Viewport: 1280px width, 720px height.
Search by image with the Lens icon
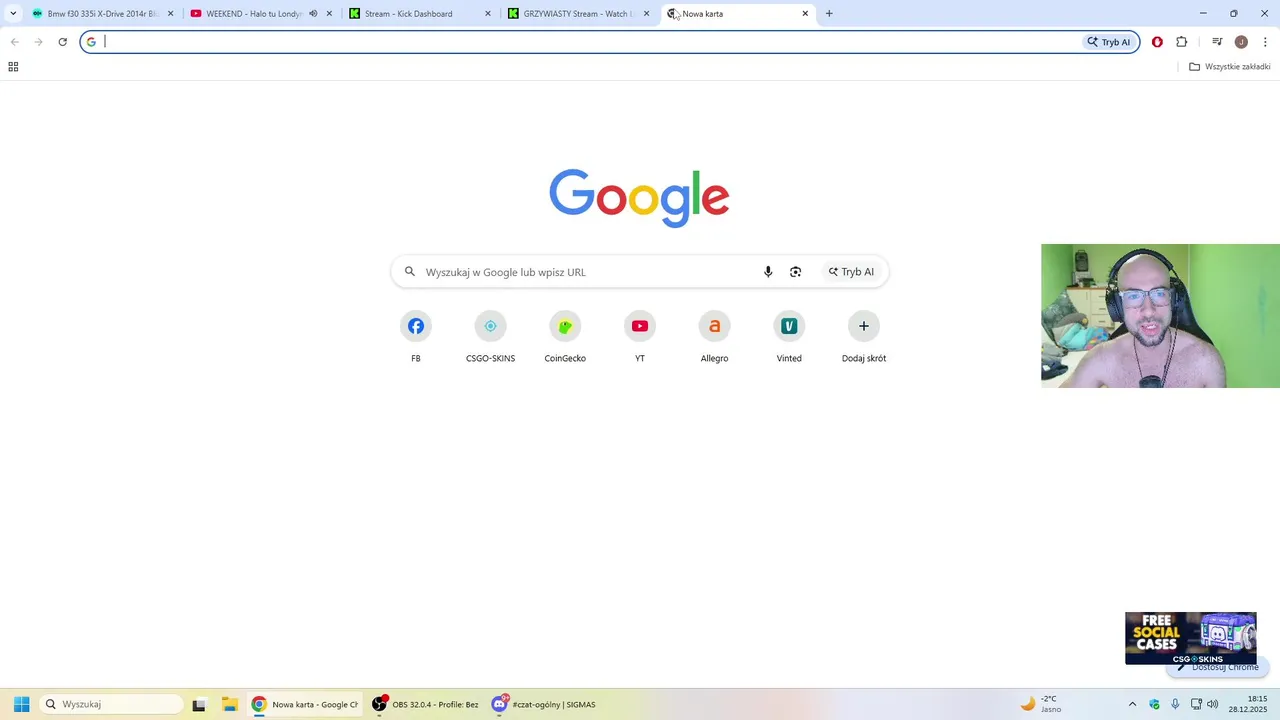(796, 272)
